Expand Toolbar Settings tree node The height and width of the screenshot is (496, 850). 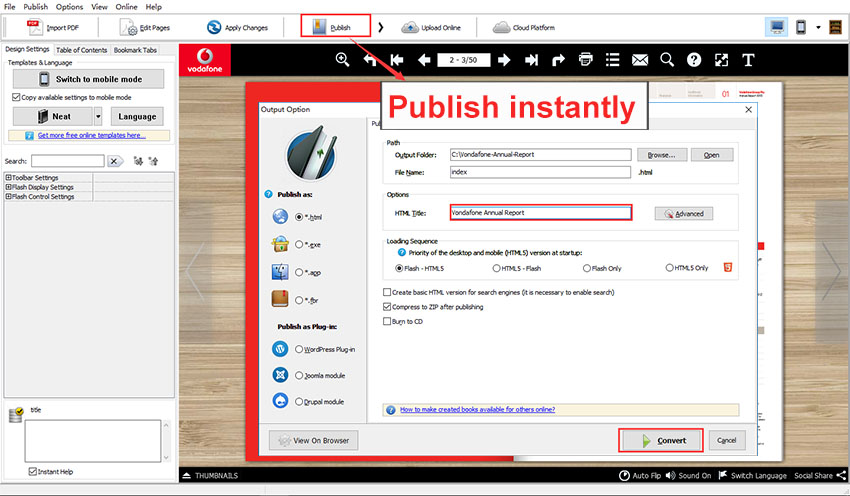coord(8,177)
